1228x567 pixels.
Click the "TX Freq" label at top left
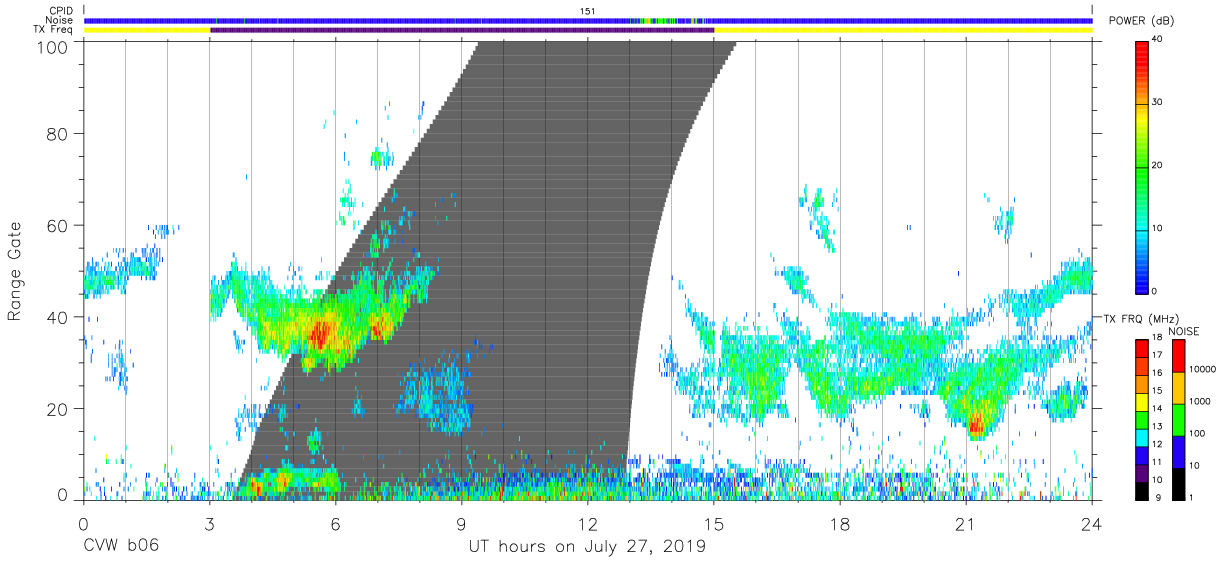(54, 30)
